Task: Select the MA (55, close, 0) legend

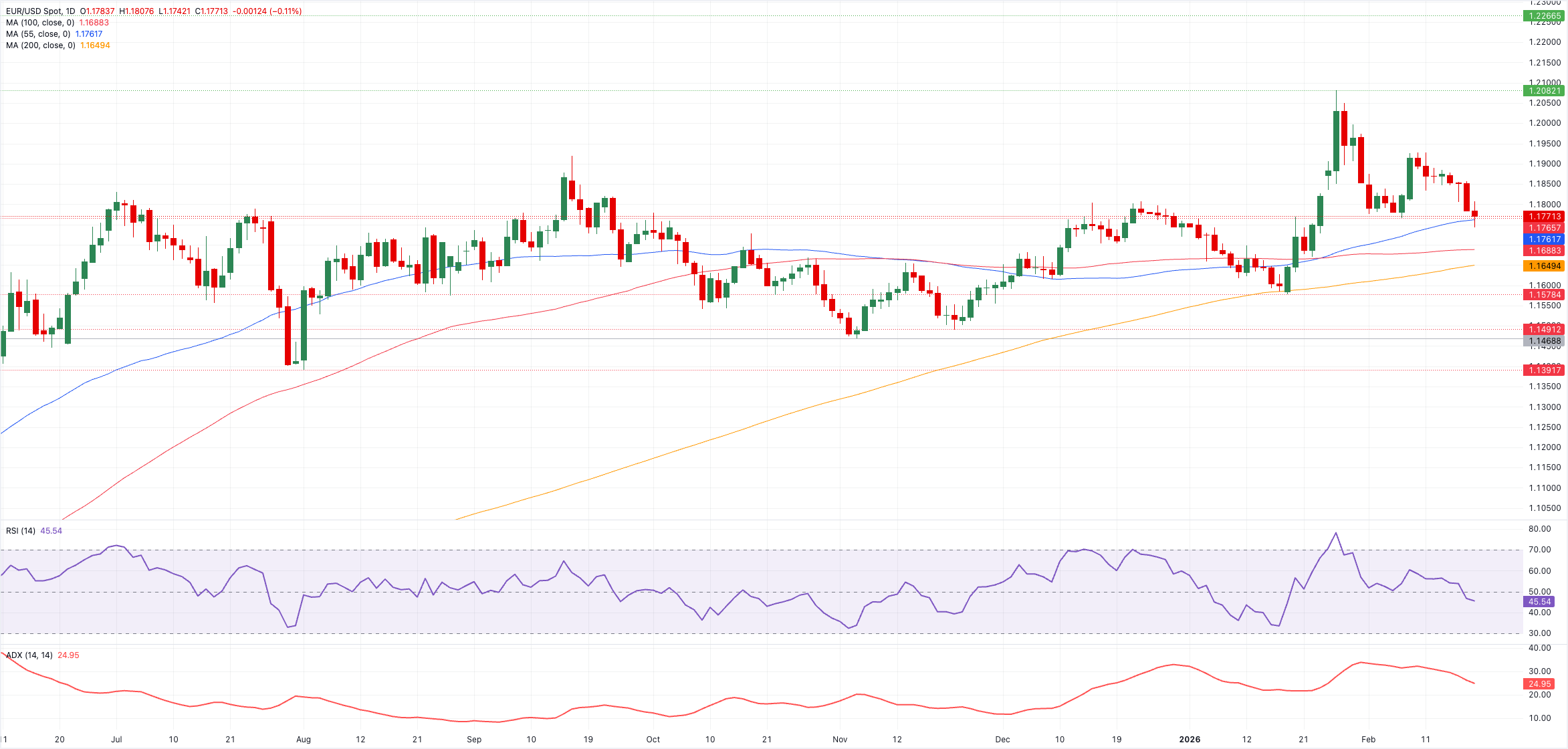Action: coord(38,34)
